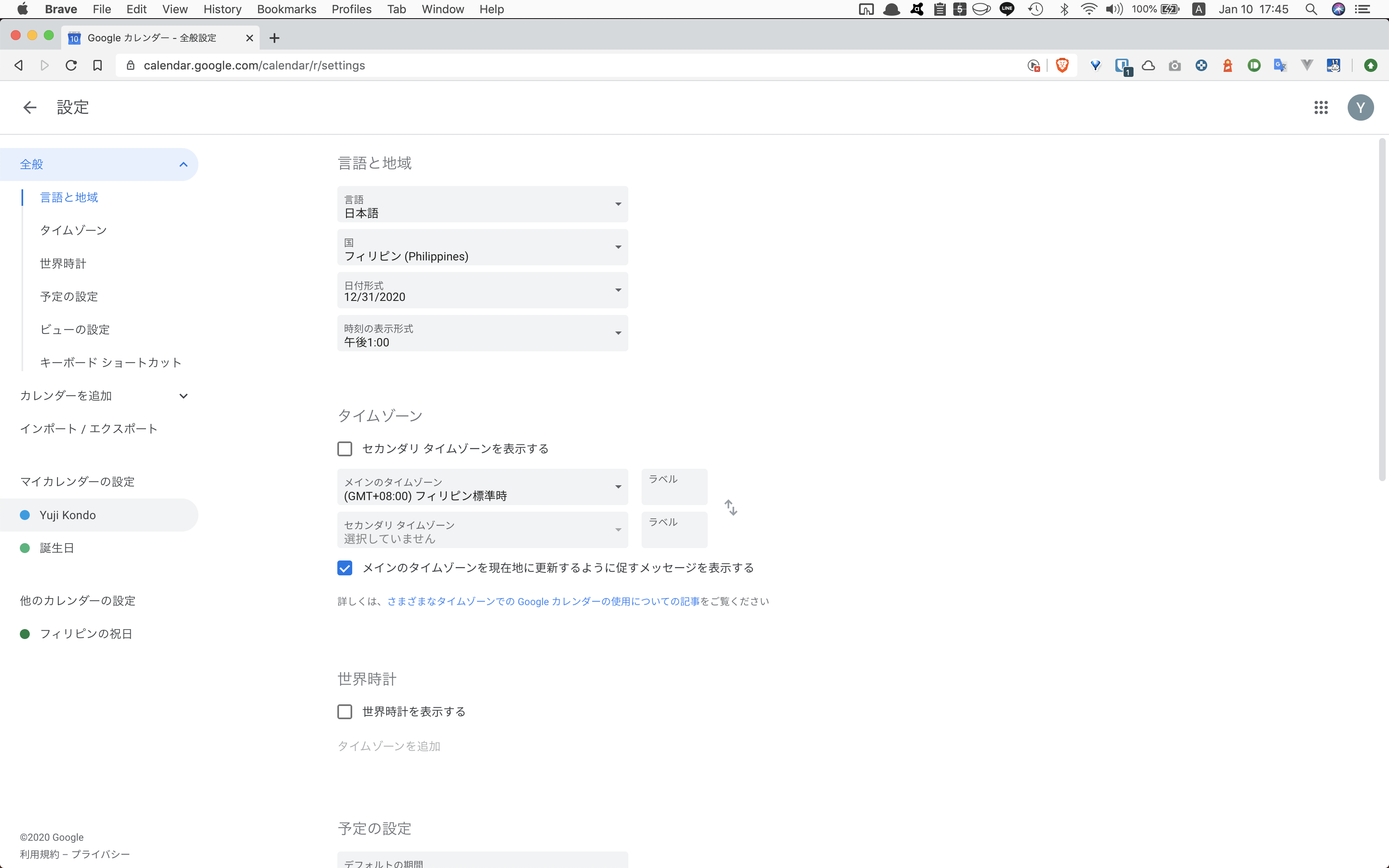Open the Brave Shields lion icon
Image resolution: width=1389 pixels, height=868 pixels.
pyautogui.click(x=1062, y=65)
